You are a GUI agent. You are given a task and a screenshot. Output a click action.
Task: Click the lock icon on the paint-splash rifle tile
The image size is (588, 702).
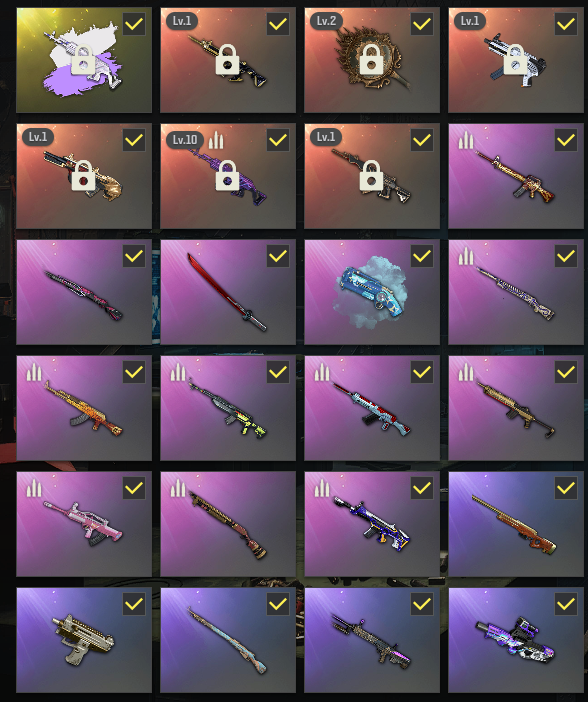pos(83,59)
